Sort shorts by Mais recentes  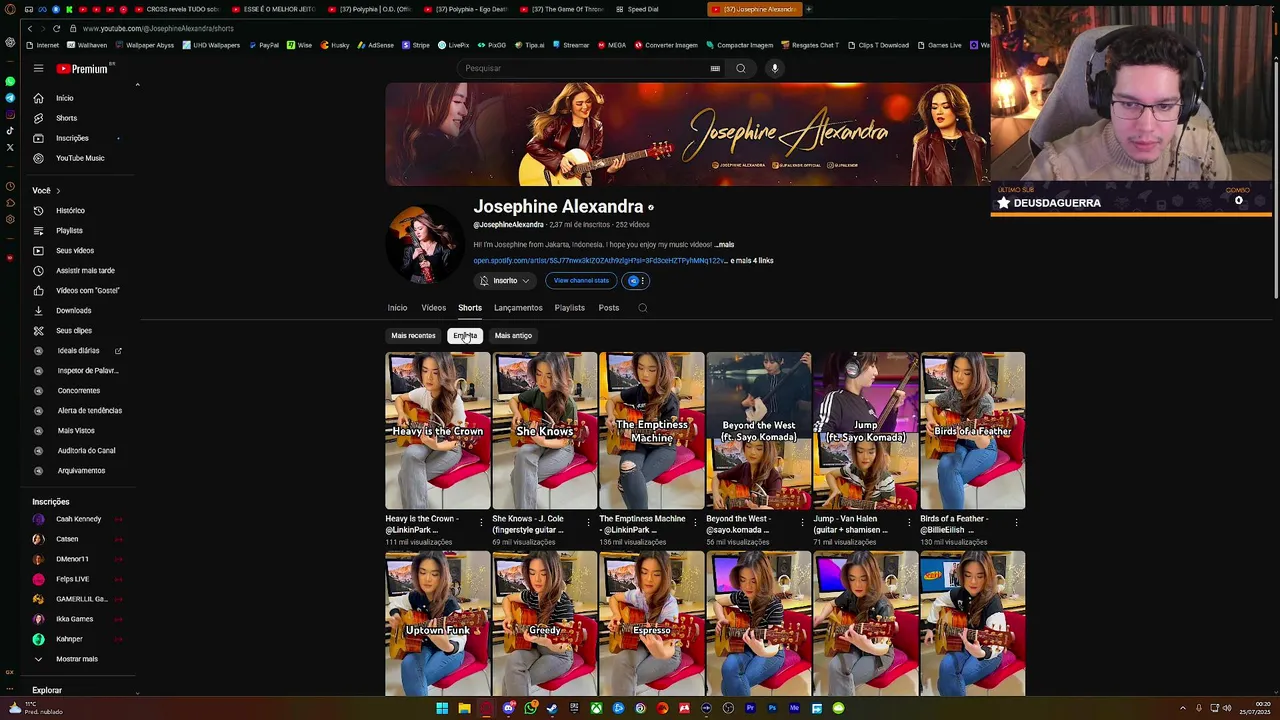[413, 336]
